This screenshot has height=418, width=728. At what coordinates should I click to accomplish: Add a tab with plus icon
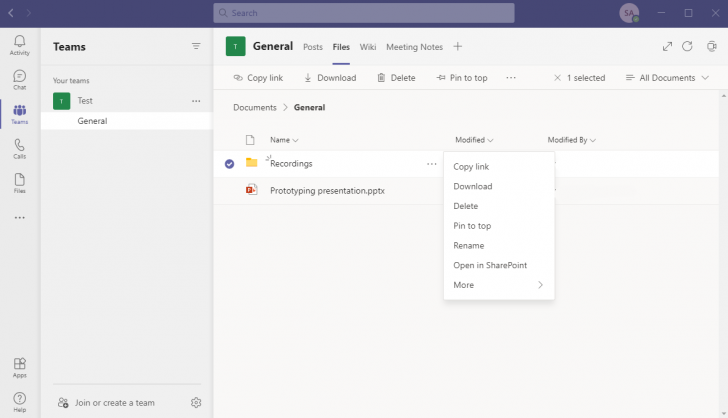(458, 46)
